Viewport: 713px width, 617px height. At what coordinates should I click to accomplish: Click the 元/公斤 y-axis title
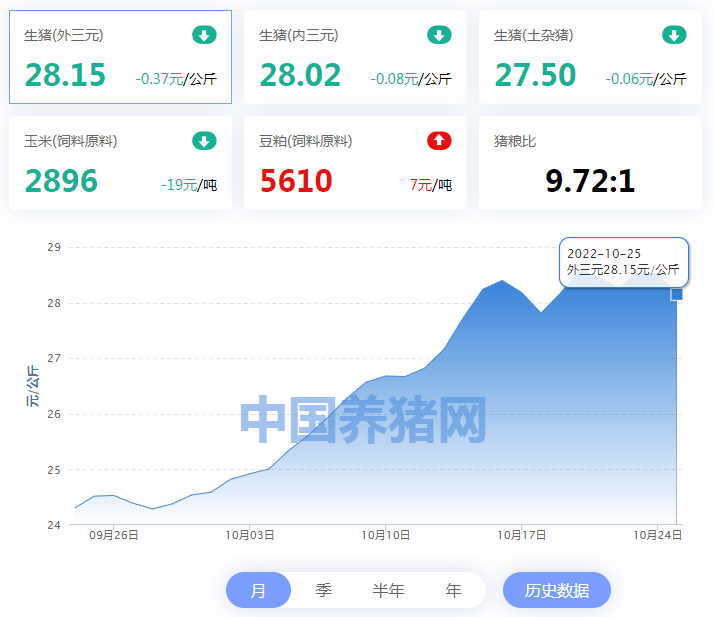click(33, 386)
